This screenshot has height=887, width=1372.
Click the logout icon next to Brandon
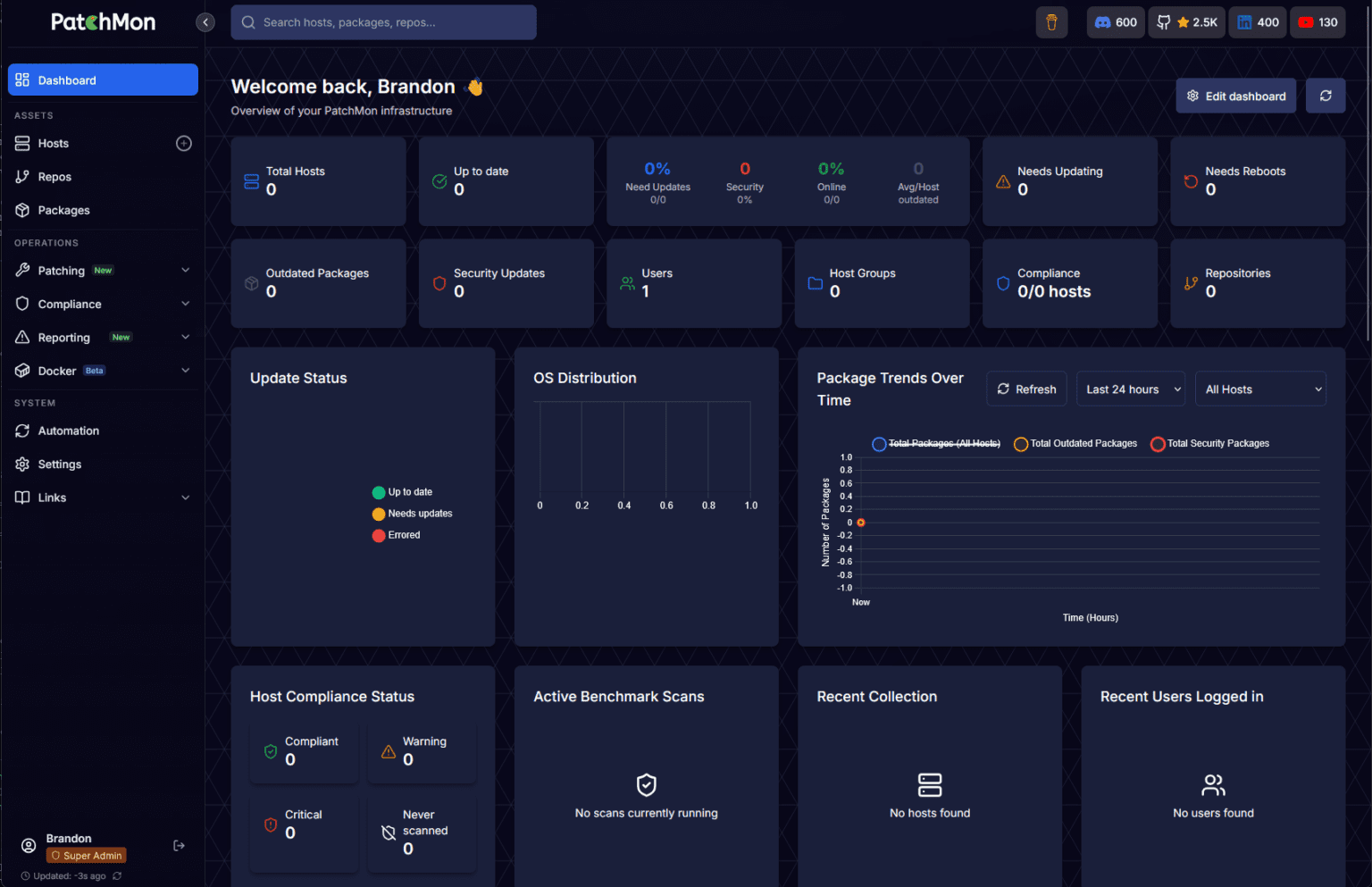(x=179, y=845)
